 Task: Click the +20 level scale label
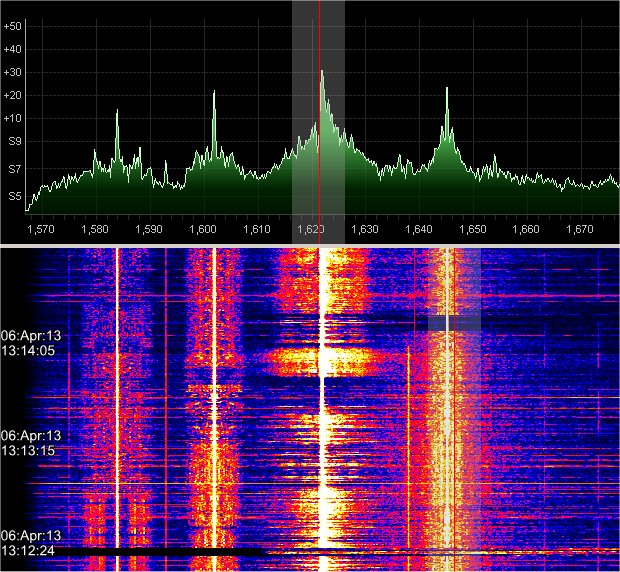[12, 95]
